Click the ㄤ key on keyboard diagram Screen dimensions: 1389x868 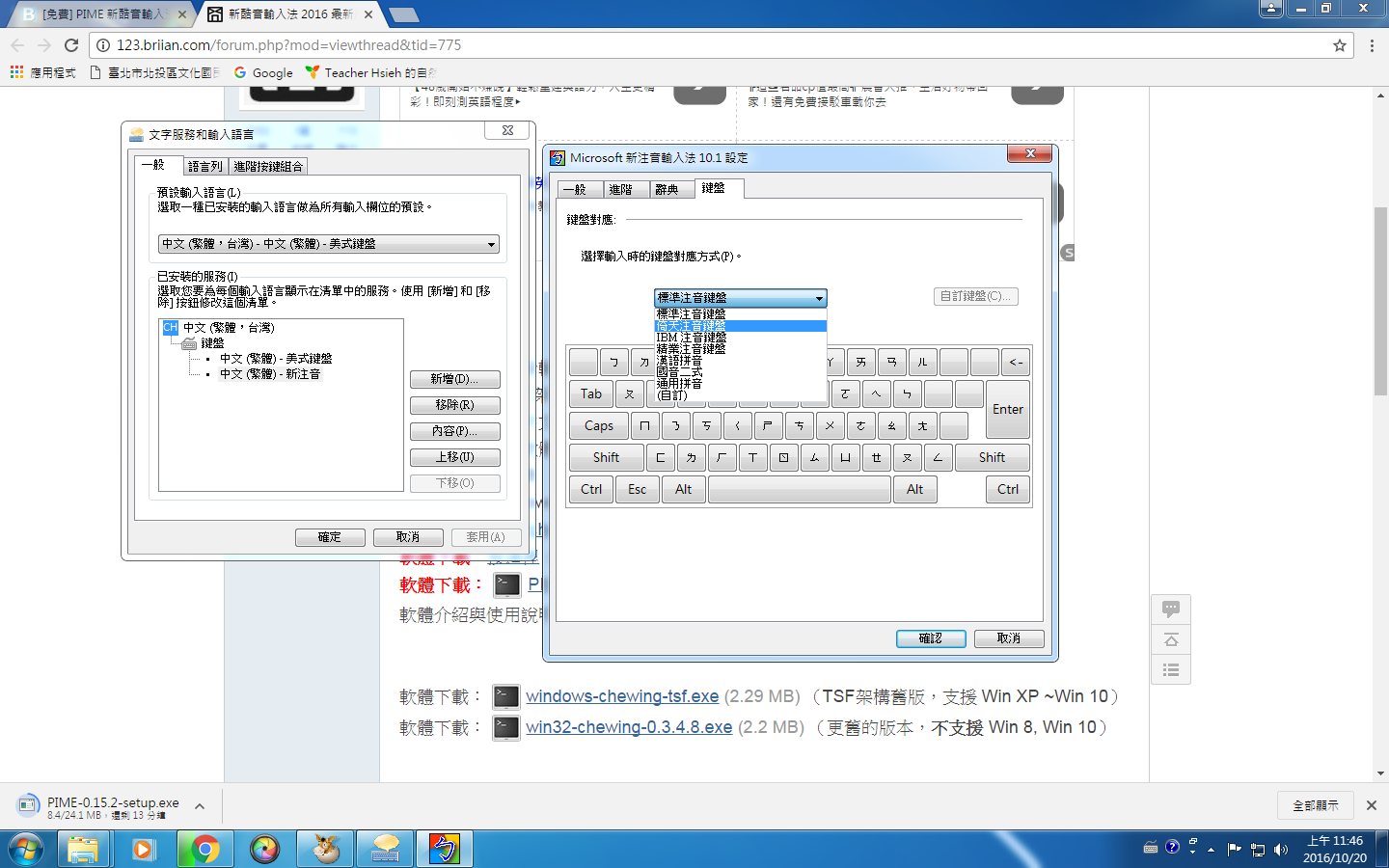coord(923,426)
